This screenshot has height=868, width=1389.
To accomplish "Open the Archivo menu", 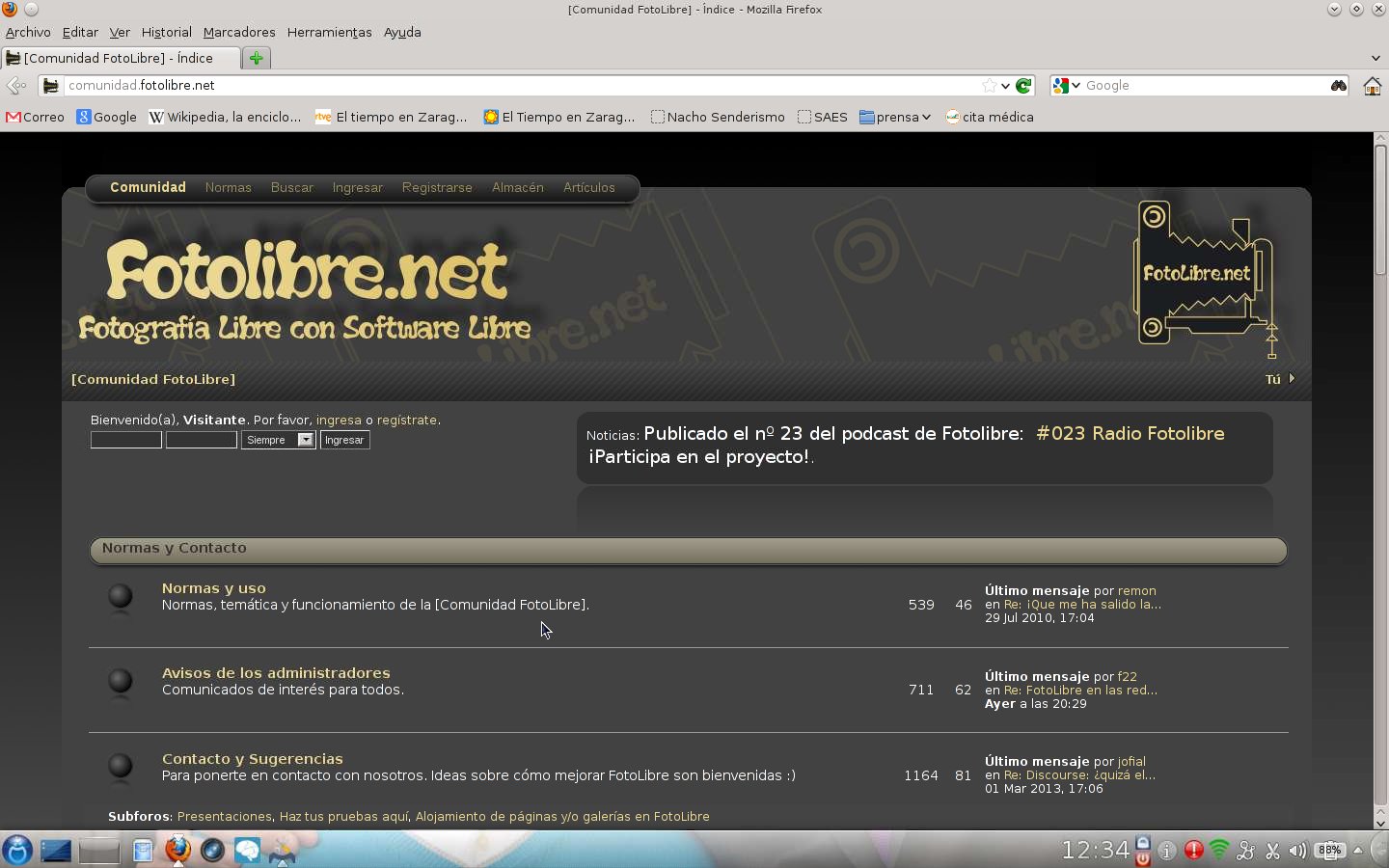I will point(28,32).
